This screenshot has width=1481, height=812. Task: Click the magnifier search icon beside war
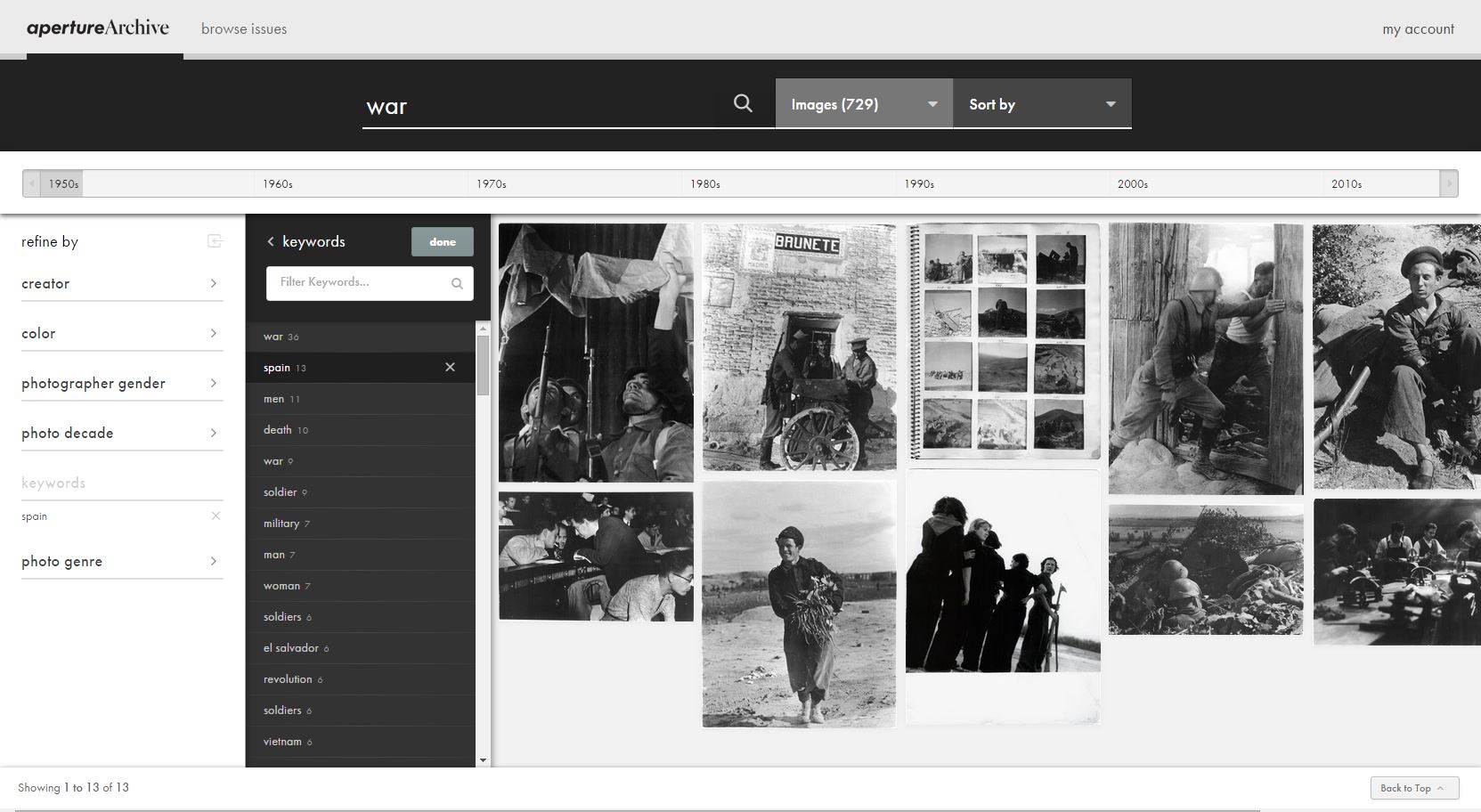point(743,104)
